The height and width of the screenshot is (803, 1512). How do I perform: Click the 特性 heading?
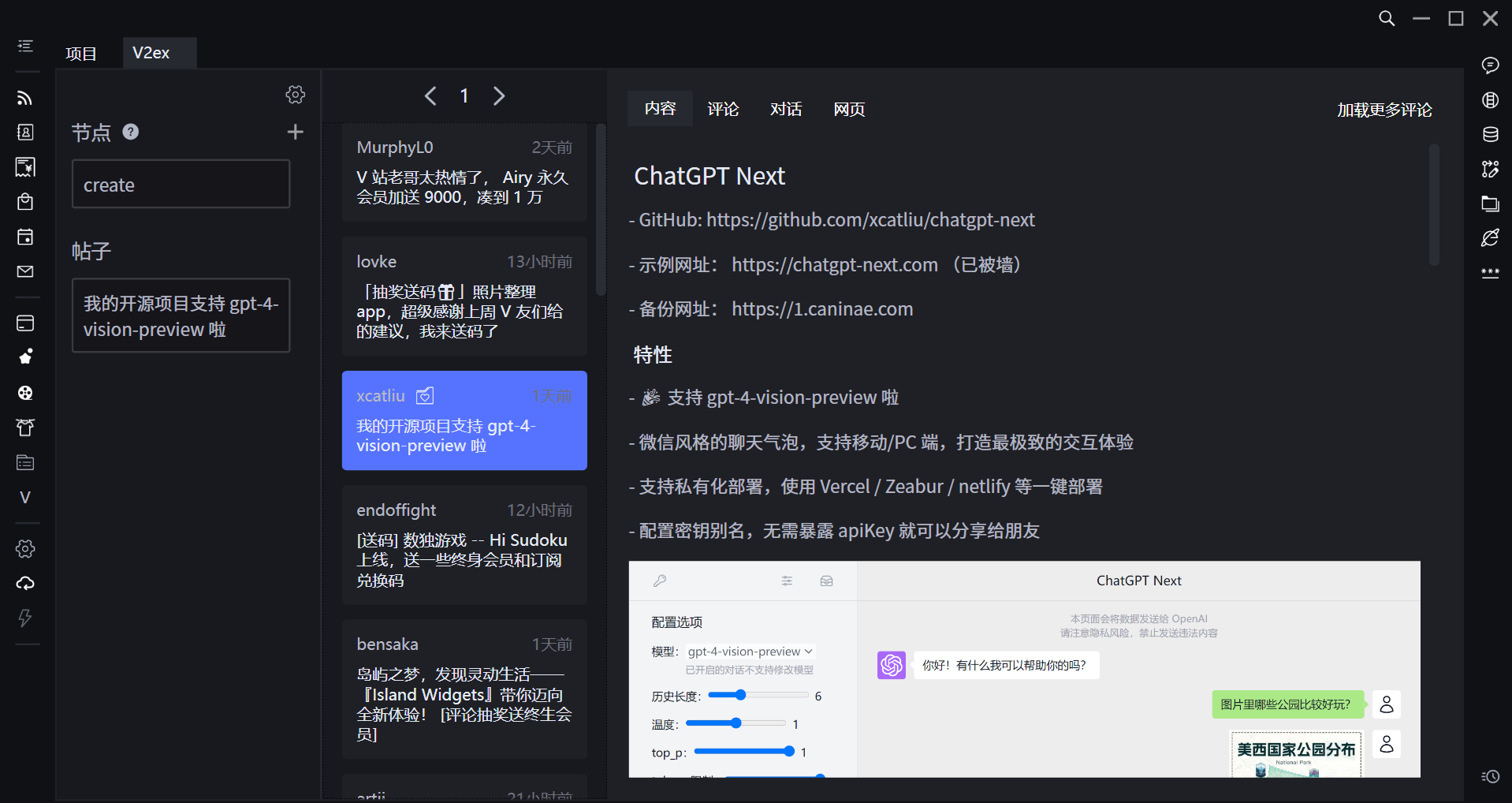click(x=653, y=355)
